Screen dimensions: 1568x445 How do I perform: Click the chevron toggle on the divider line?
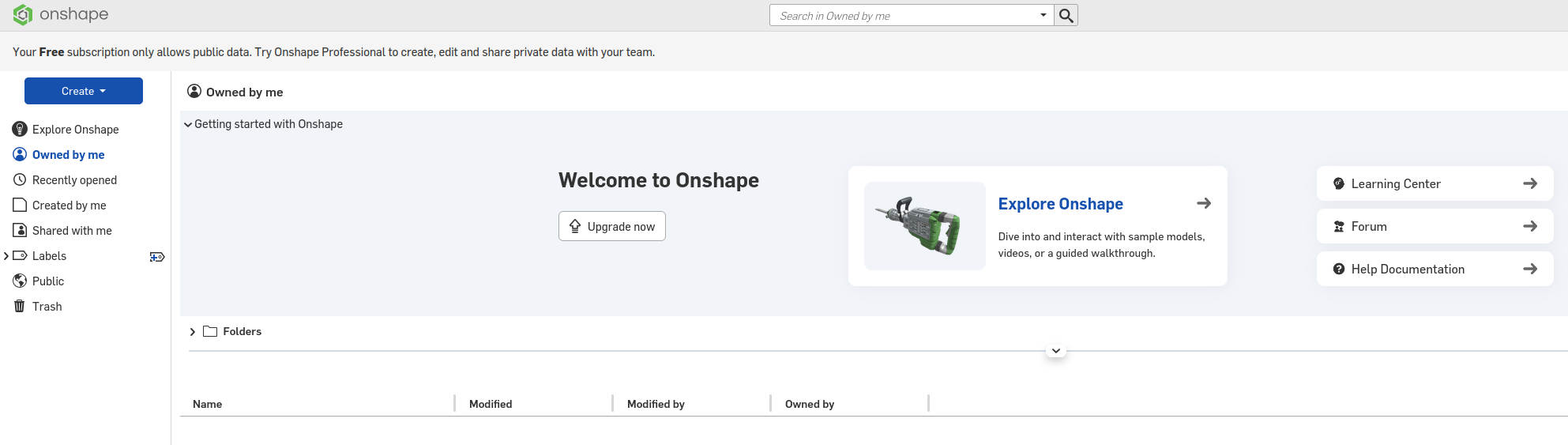[x=1056, y=351]
